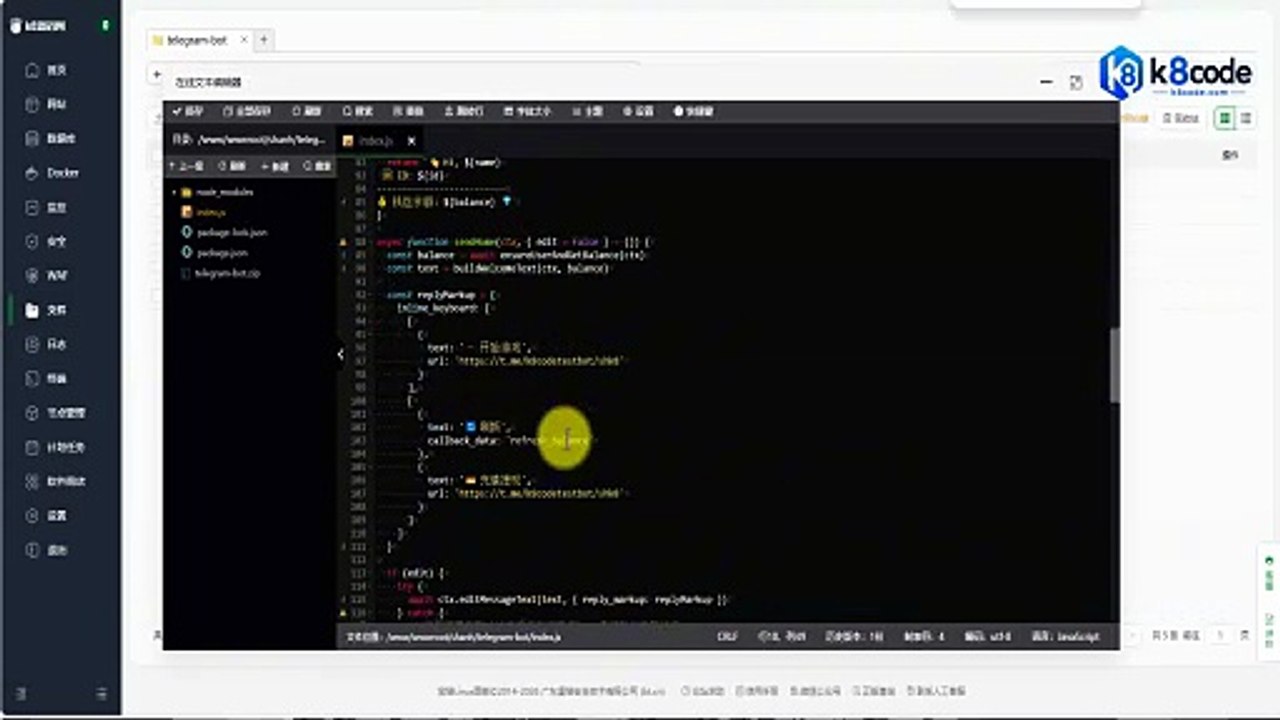Click the bottom-left sidebar footer icon

pos(22,693)
